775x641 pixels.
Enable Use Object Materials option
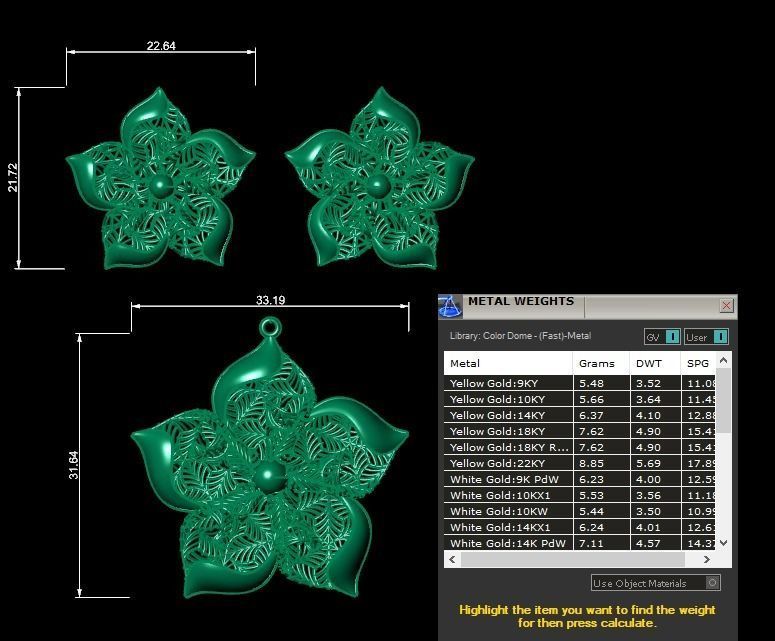[655, 583]
